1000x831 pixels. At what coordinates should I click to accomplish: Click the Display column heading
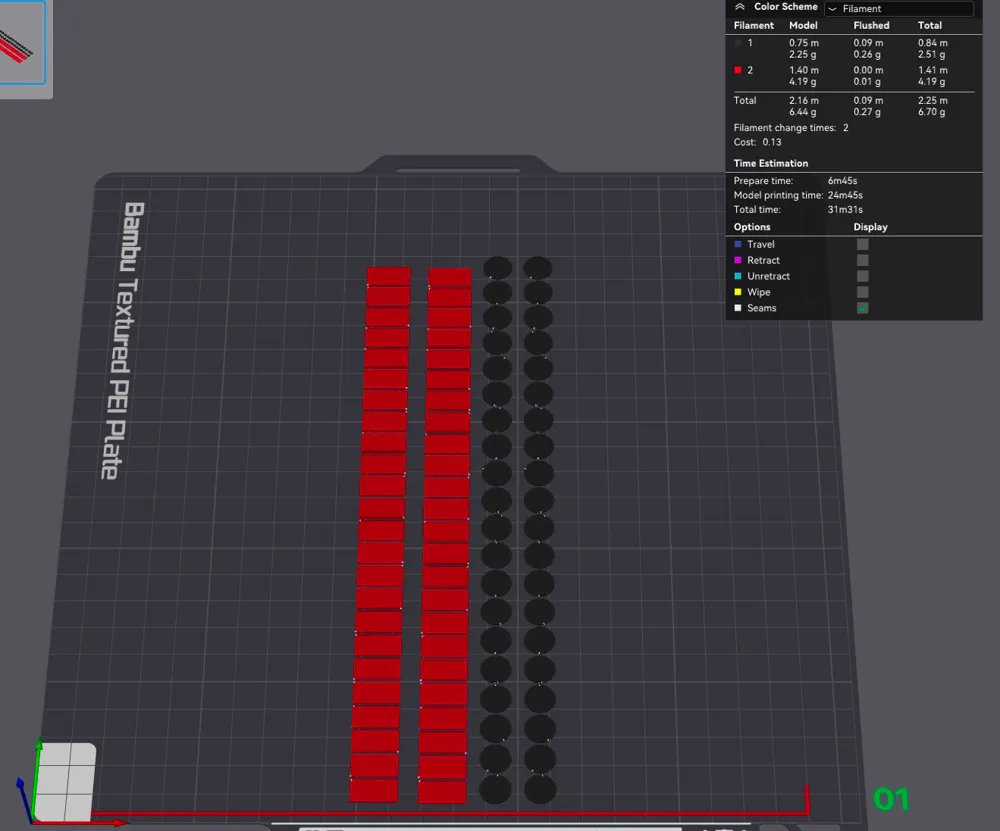point(871,227)
